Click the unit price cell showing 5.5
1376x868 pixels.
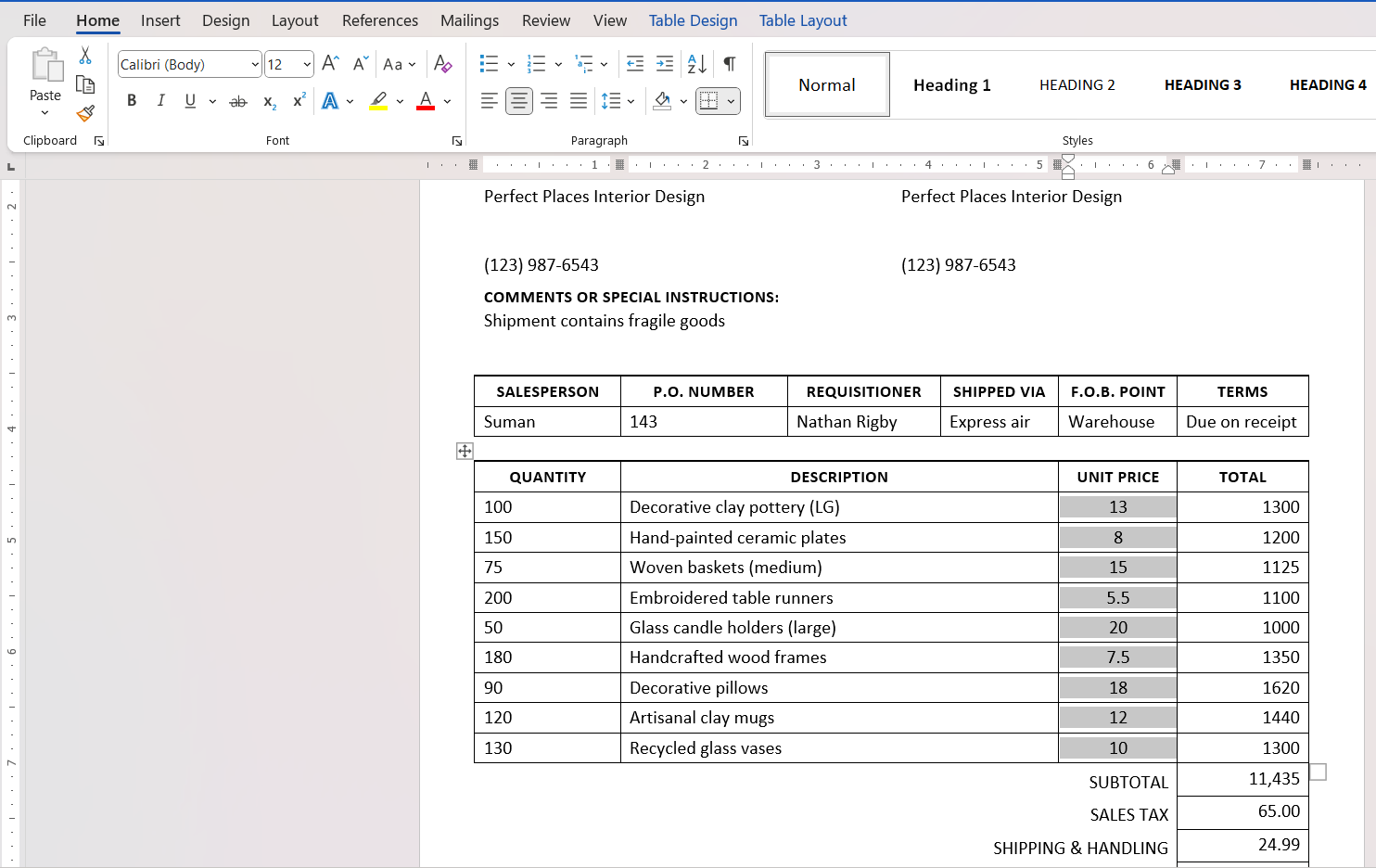point(1117,598)
